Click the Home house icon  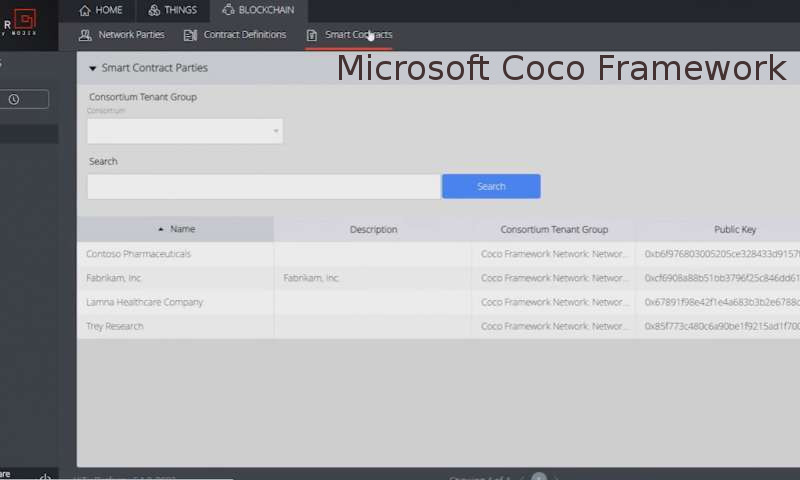(85, 10)
